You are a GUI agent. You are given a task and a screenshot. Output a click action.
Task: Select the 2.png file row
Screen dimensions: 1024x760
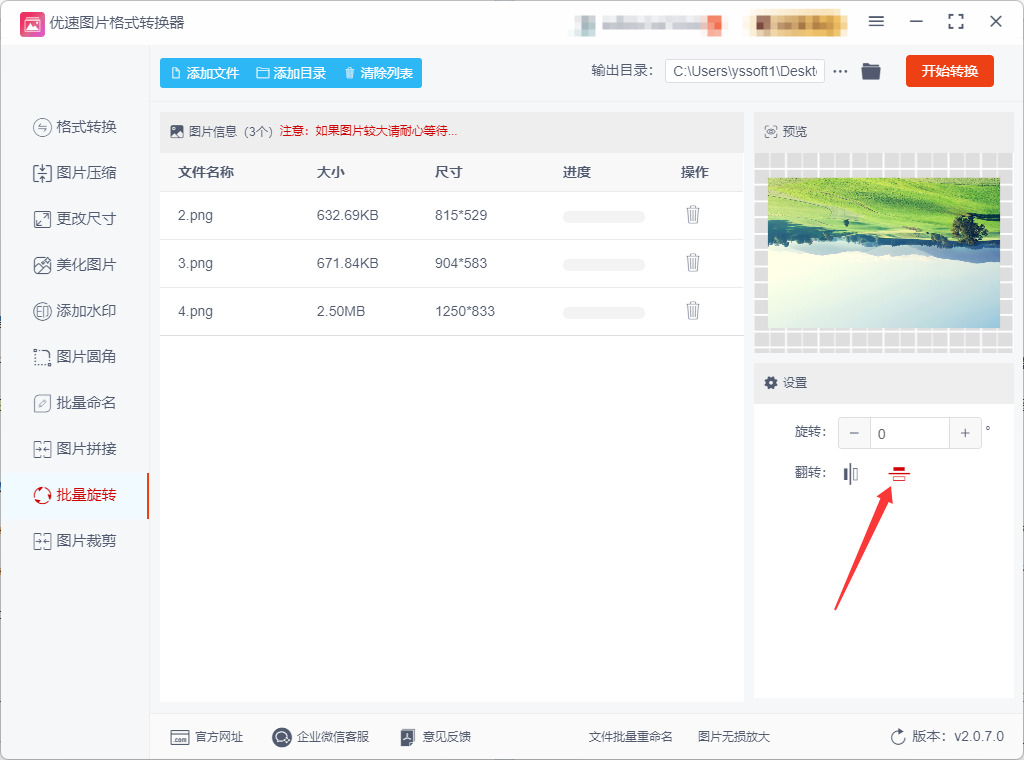[451, 215]
